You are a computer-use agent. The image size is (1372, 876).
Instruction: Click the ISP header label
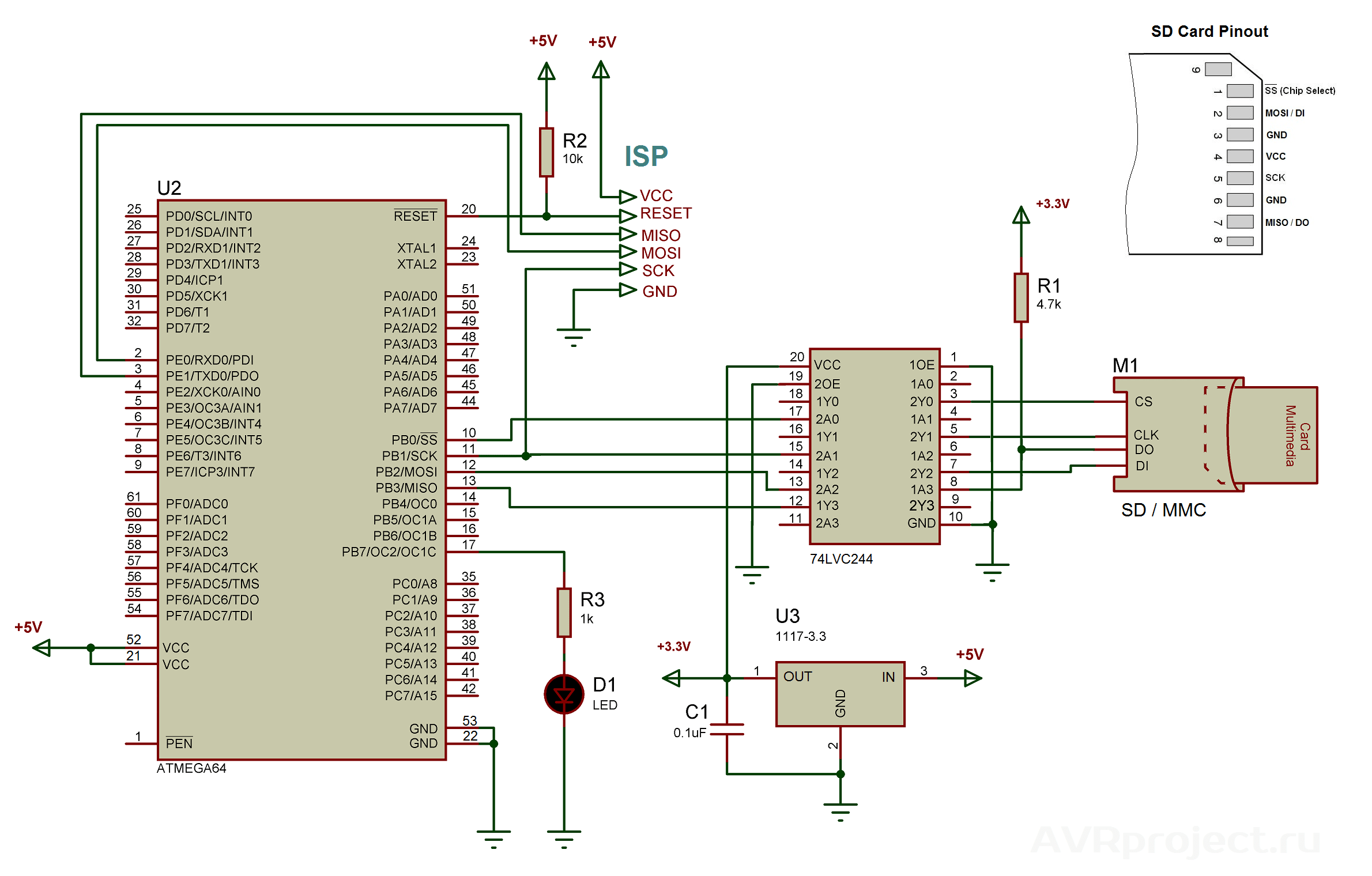coord(645,154)
